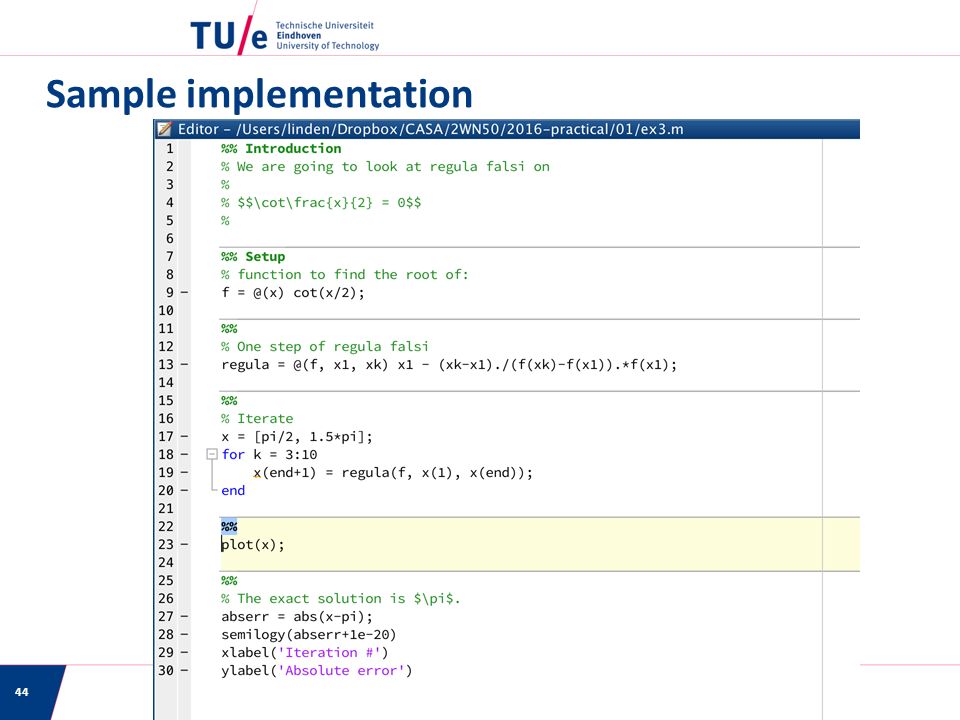Click the highlighted '%%' marker on line 22
Viewport: 960px width, 720px height.
click(229, 527)
